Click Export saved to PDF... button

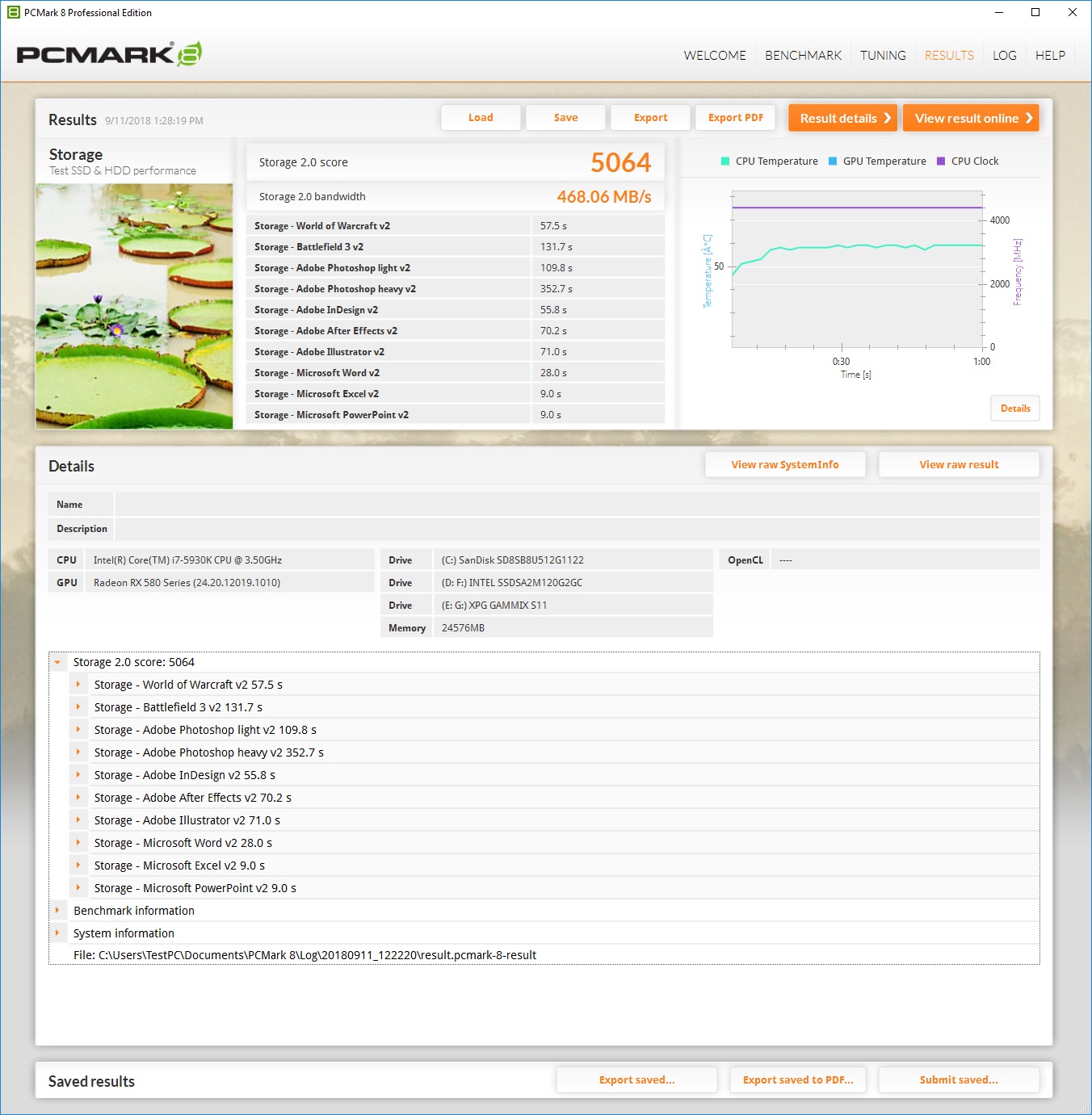798,1079
